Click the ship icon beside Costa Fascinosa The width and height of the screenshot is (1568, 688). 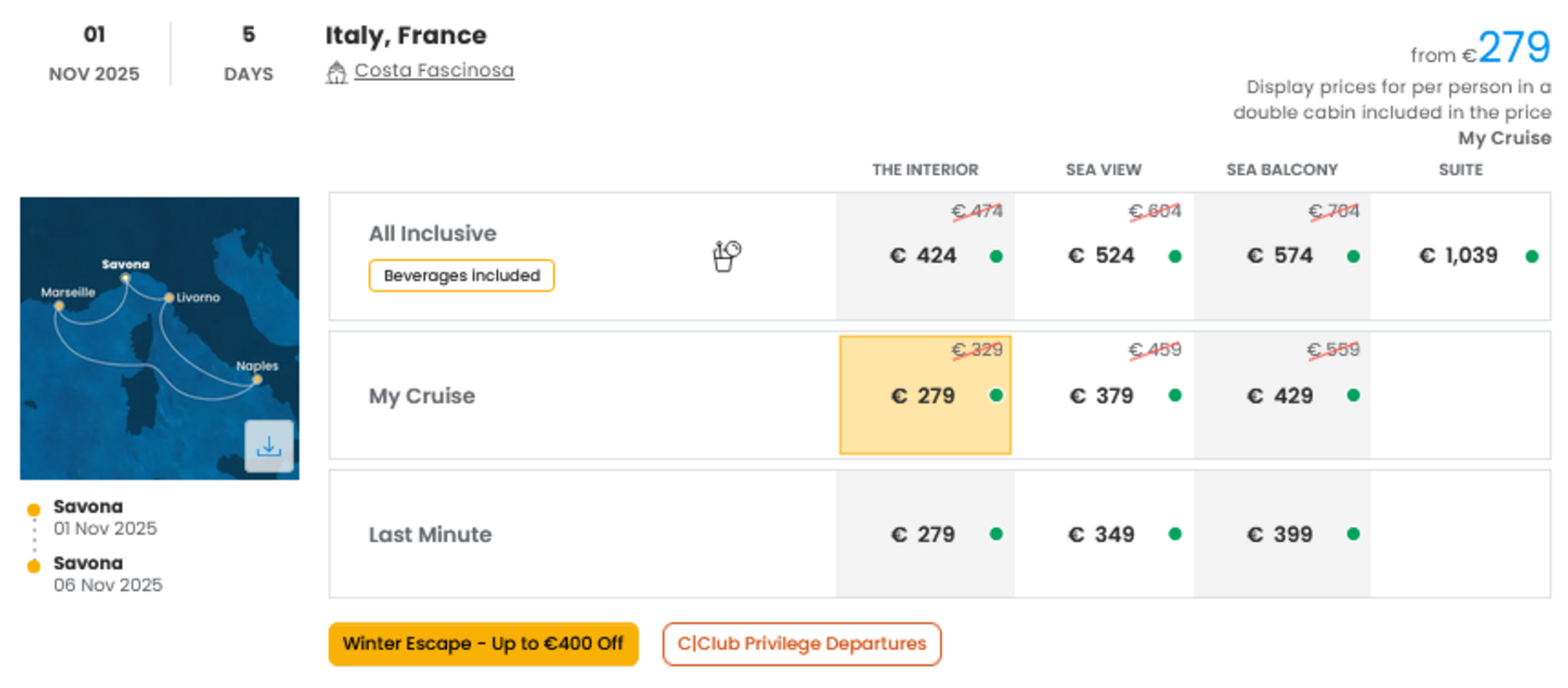[336, 72]
